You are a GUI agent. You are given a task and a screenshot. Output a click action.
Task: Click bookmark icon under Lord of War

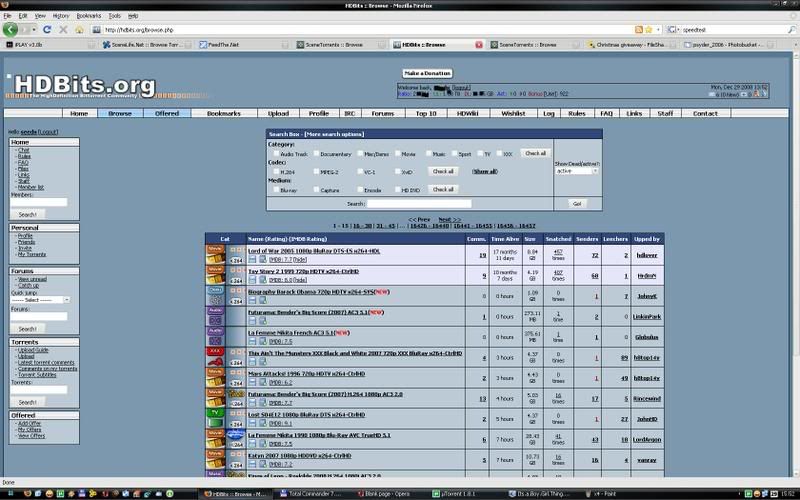(262, 259)
